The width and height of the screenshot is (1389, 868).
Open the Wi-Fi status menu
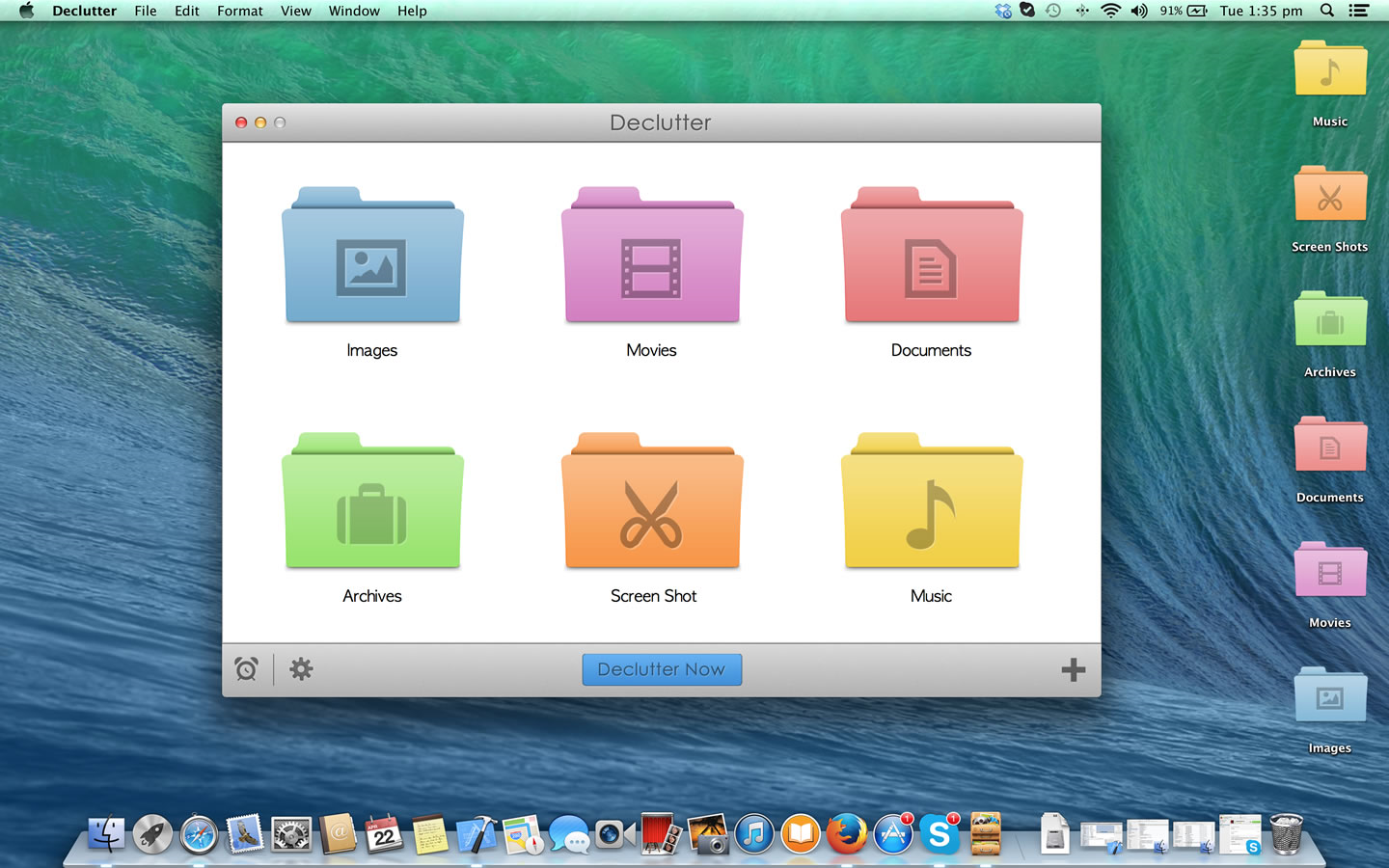tap(1110, 11)
